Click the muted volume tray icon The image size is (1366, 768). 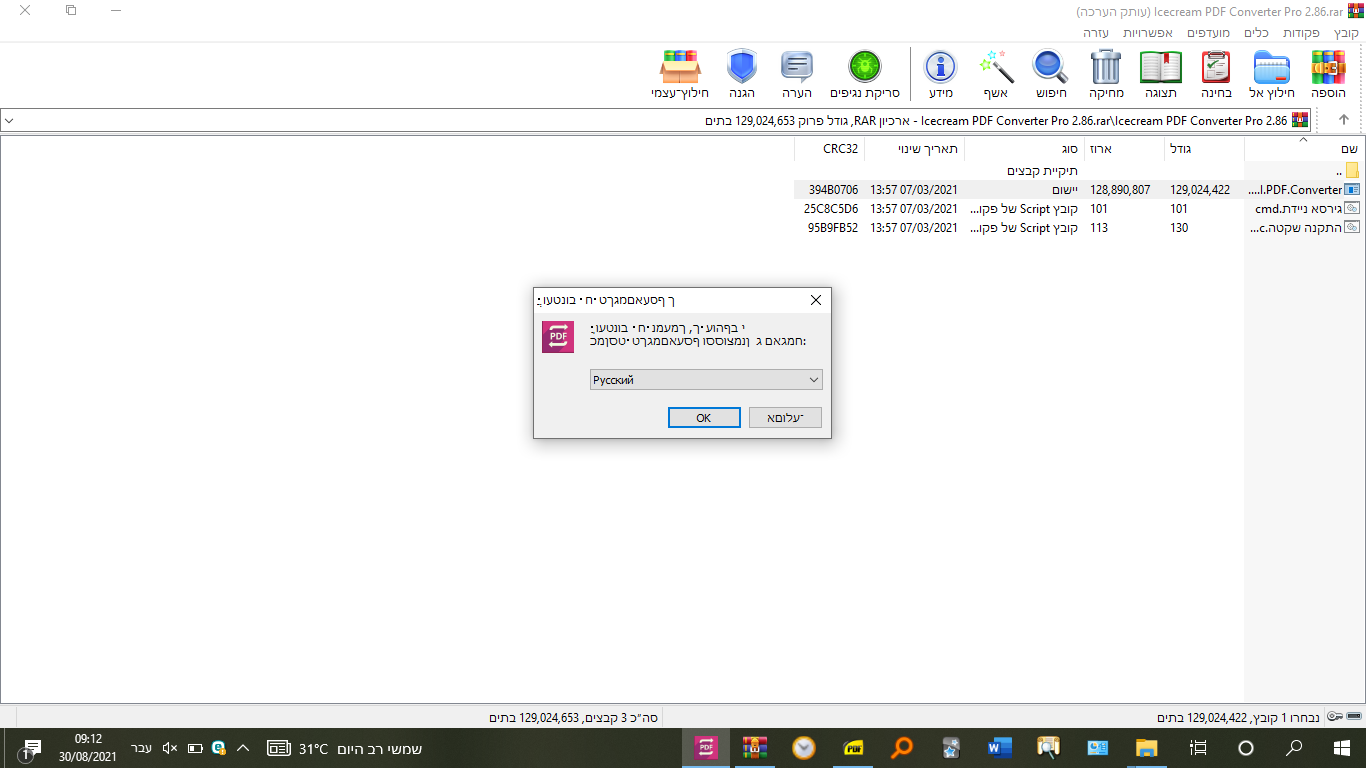(169, 748)
